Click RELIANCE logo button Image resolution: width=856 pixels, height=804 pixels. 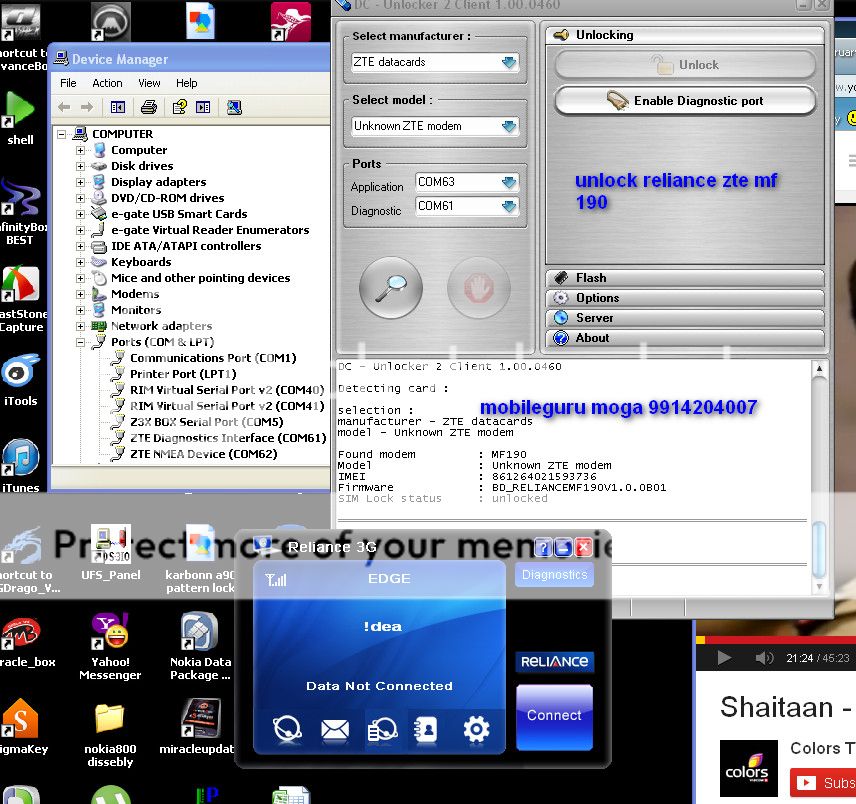pyautogui.click(x=554, y=662)
